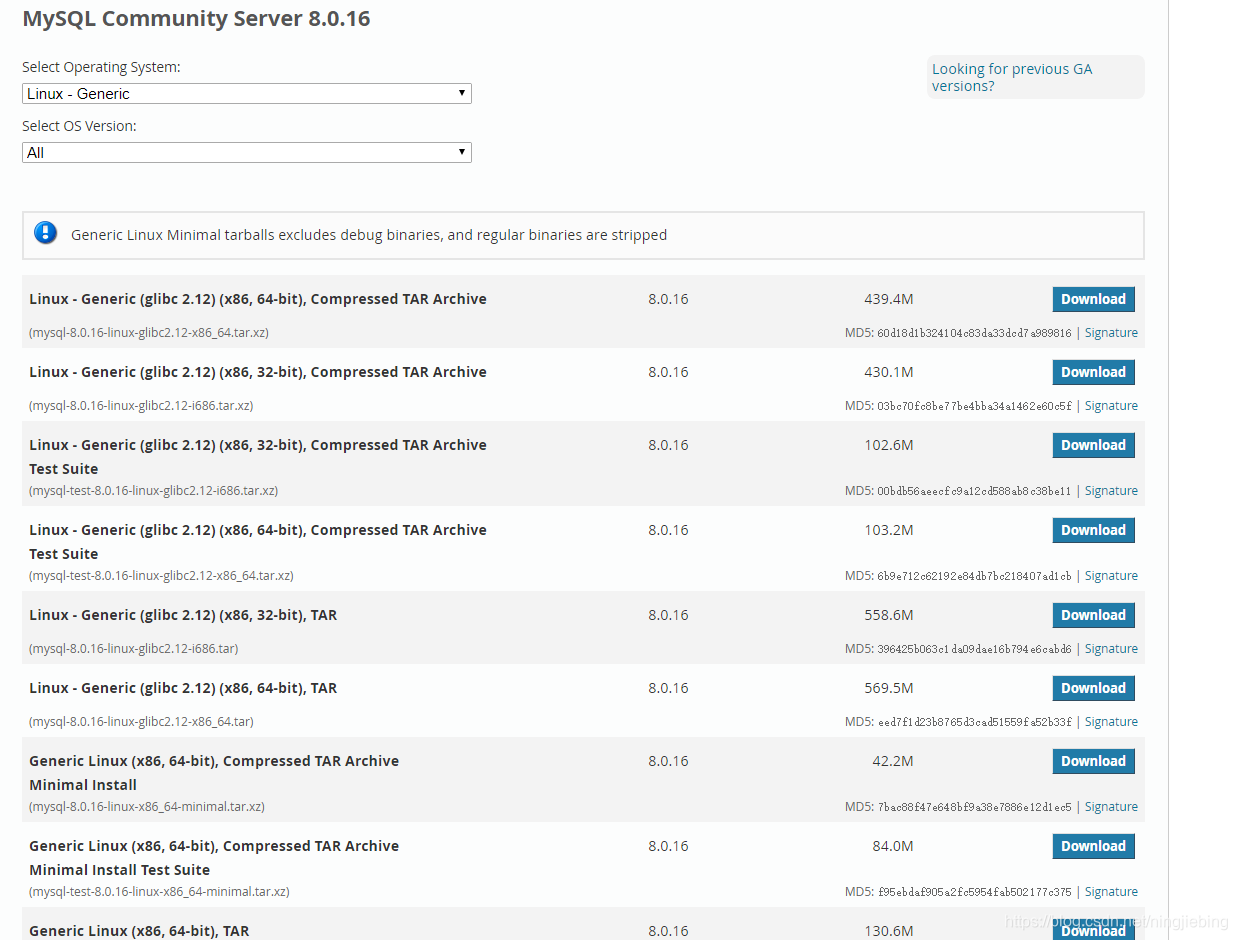Click the MD5 hash starting with 03bc70
The width and height of the screenshot is (1237, 940).
[x=974, y=406]
